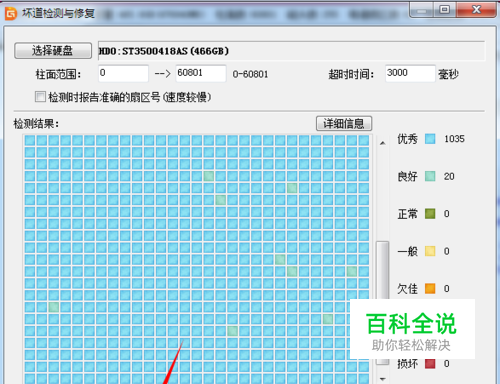Image resolution: width=500 pixels, height=384 pixels.
Task: Click the 一般 yellow color swatch
Action: 430,251
